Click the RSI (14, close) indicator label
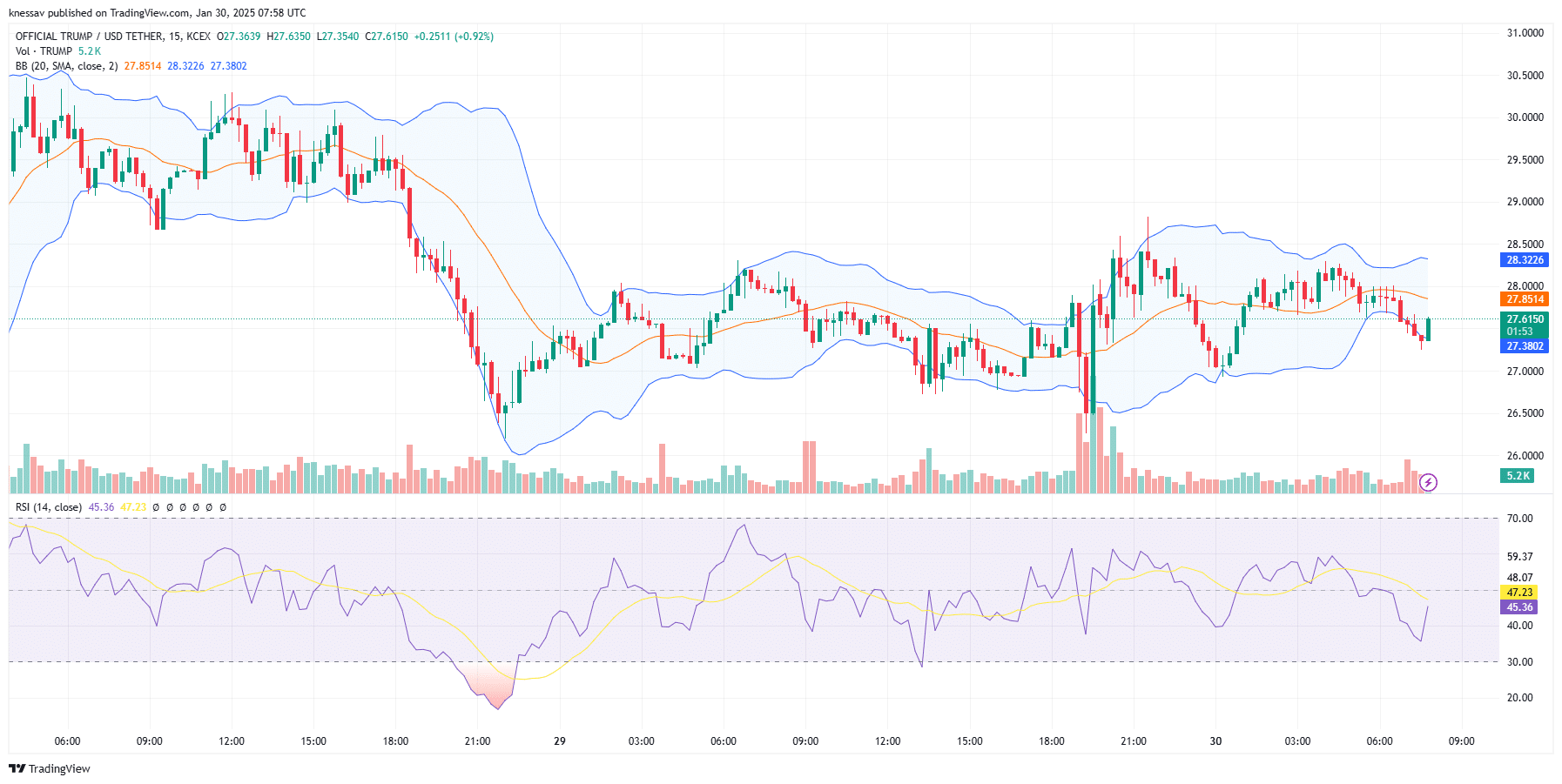Screen dimensions: 1562x784 49,507
